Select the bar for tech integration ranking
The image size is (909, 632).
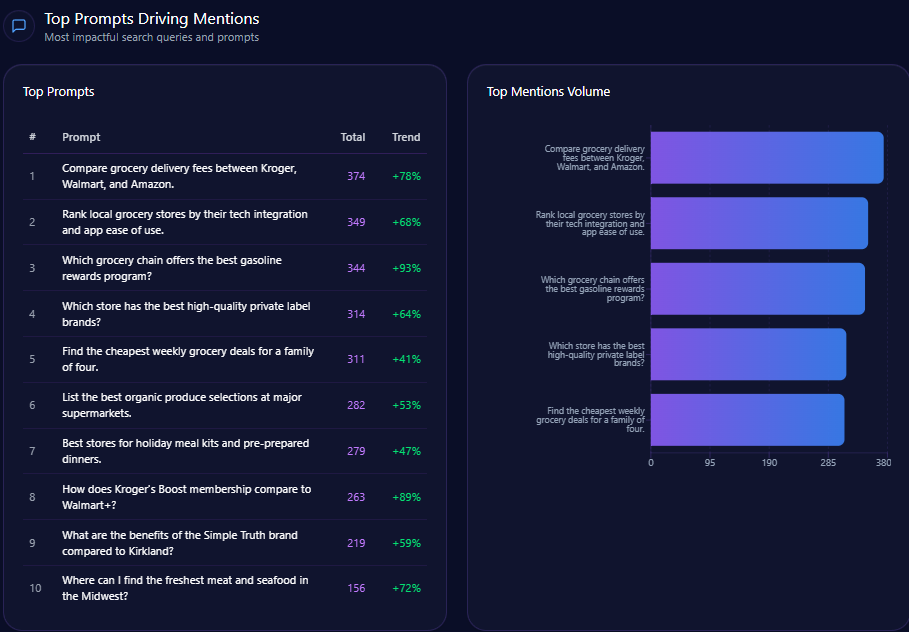point(758,223)
